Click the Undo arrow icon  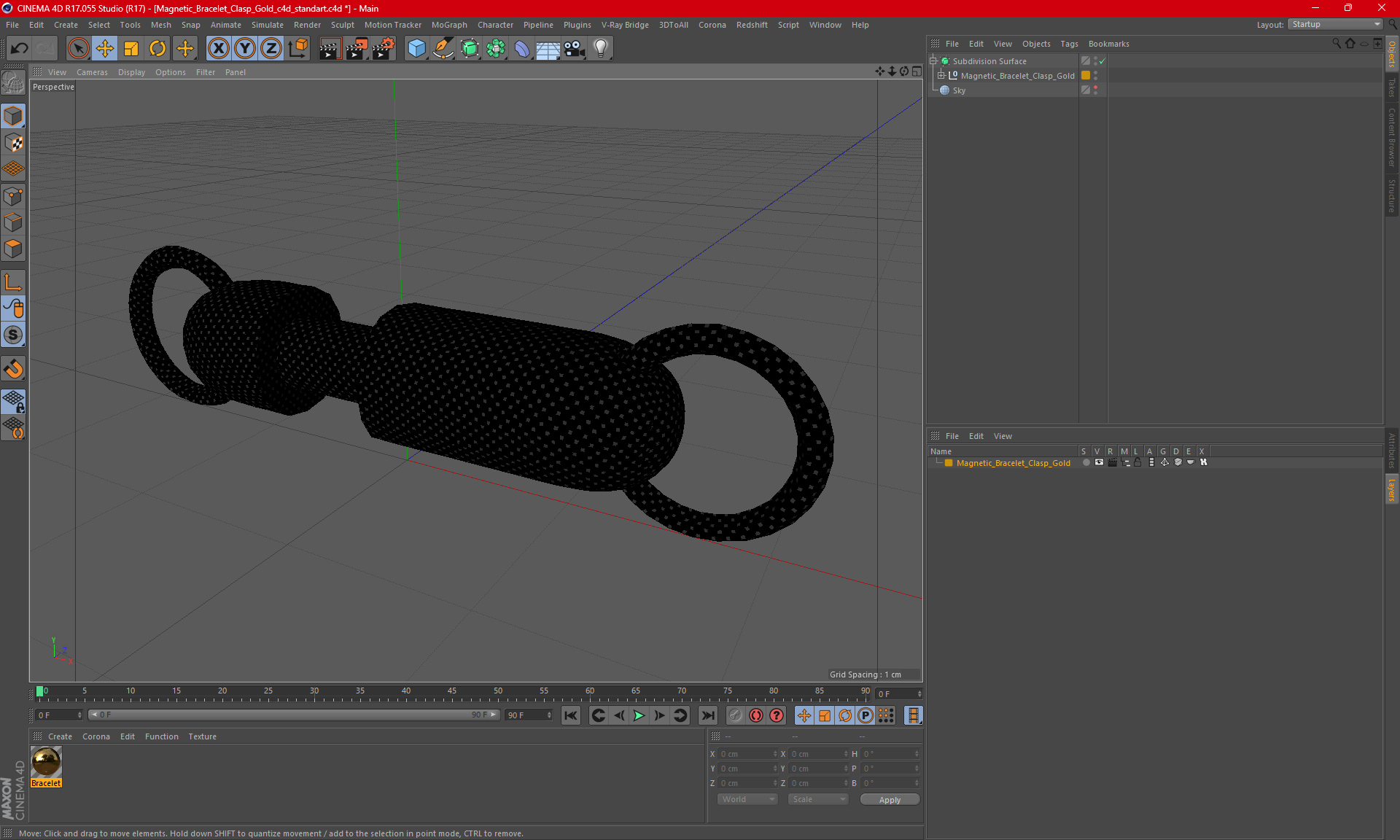click(20, 49)
